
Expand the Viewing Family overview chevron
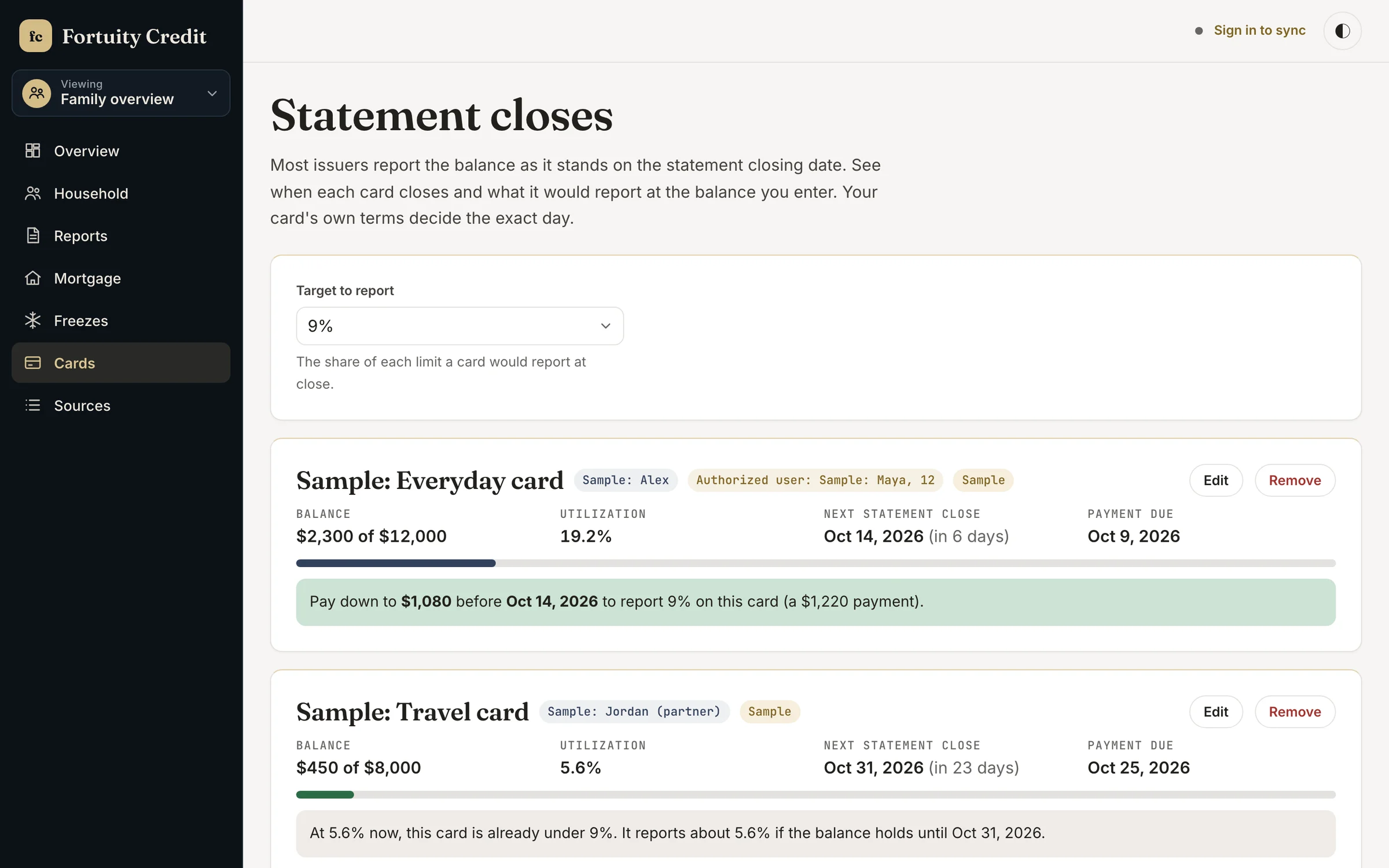(x=212, y=93)
